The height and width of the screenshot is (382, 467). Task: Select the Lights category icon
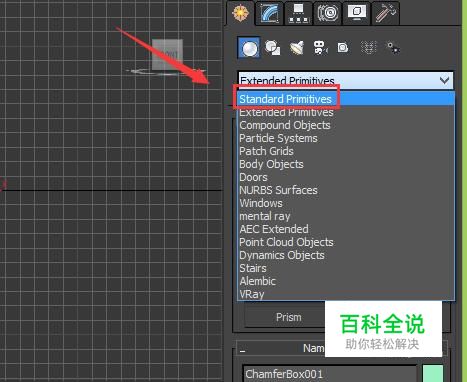tap(297, 48)
